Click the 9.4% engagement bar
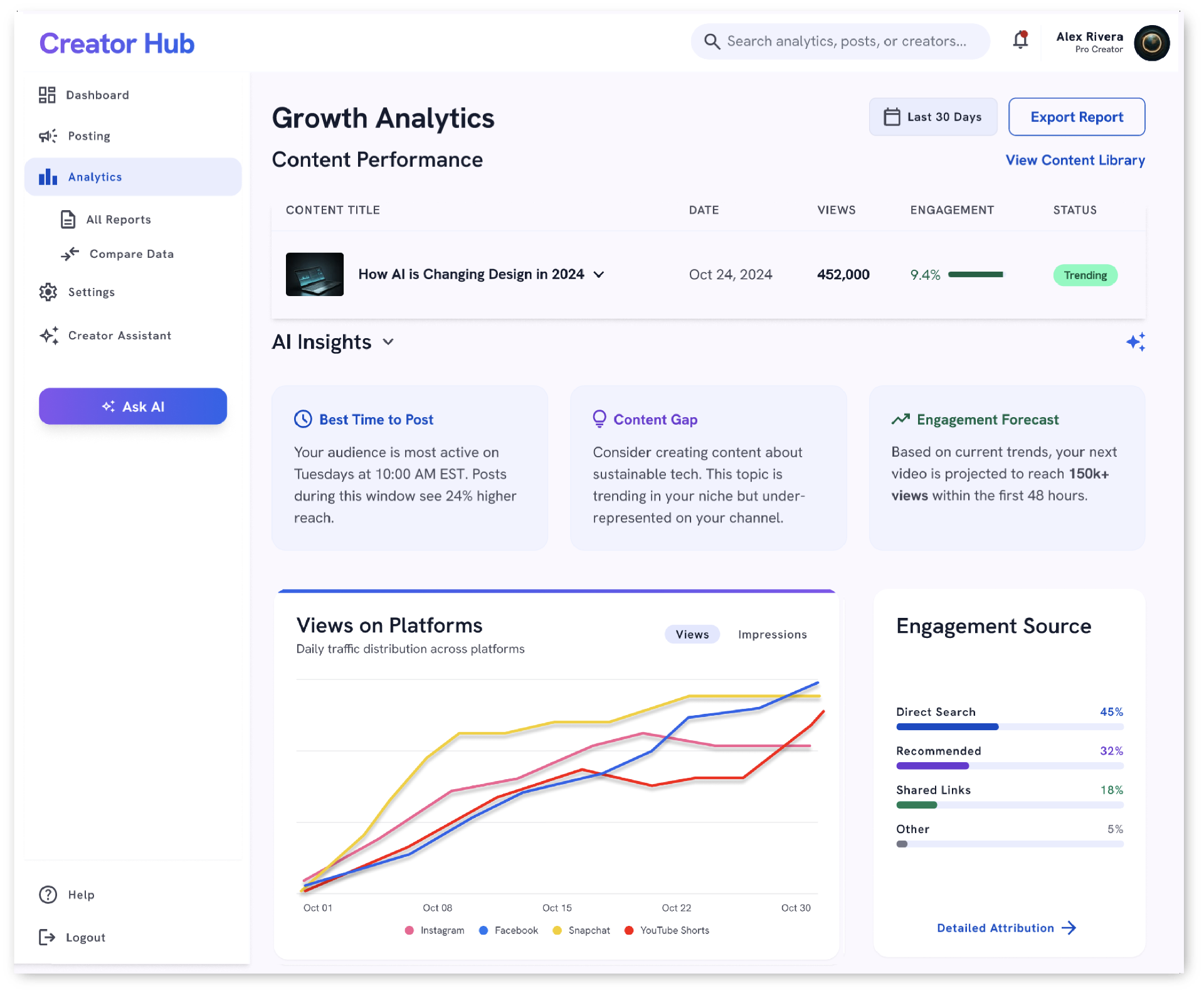Viewport: 1204px width, 993px height. pos(976,274)
